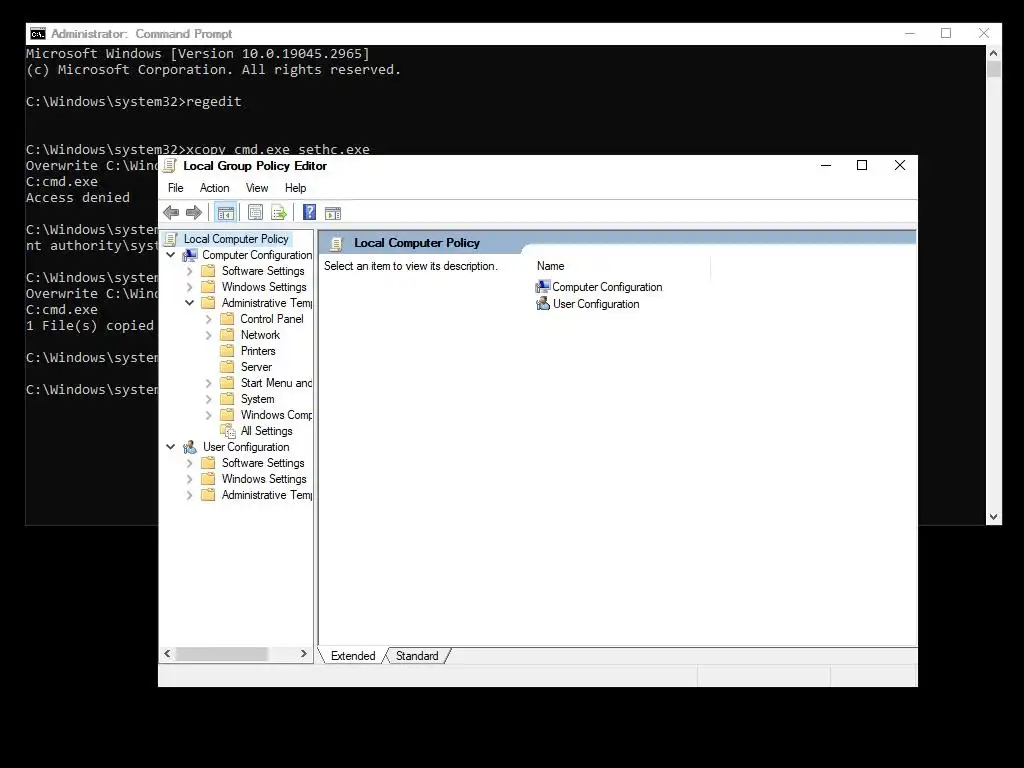The width and height of the screenshot is (1024, 768).
Task: Expand Windows Settings under User Configuration
Action: tap(189, 479)
